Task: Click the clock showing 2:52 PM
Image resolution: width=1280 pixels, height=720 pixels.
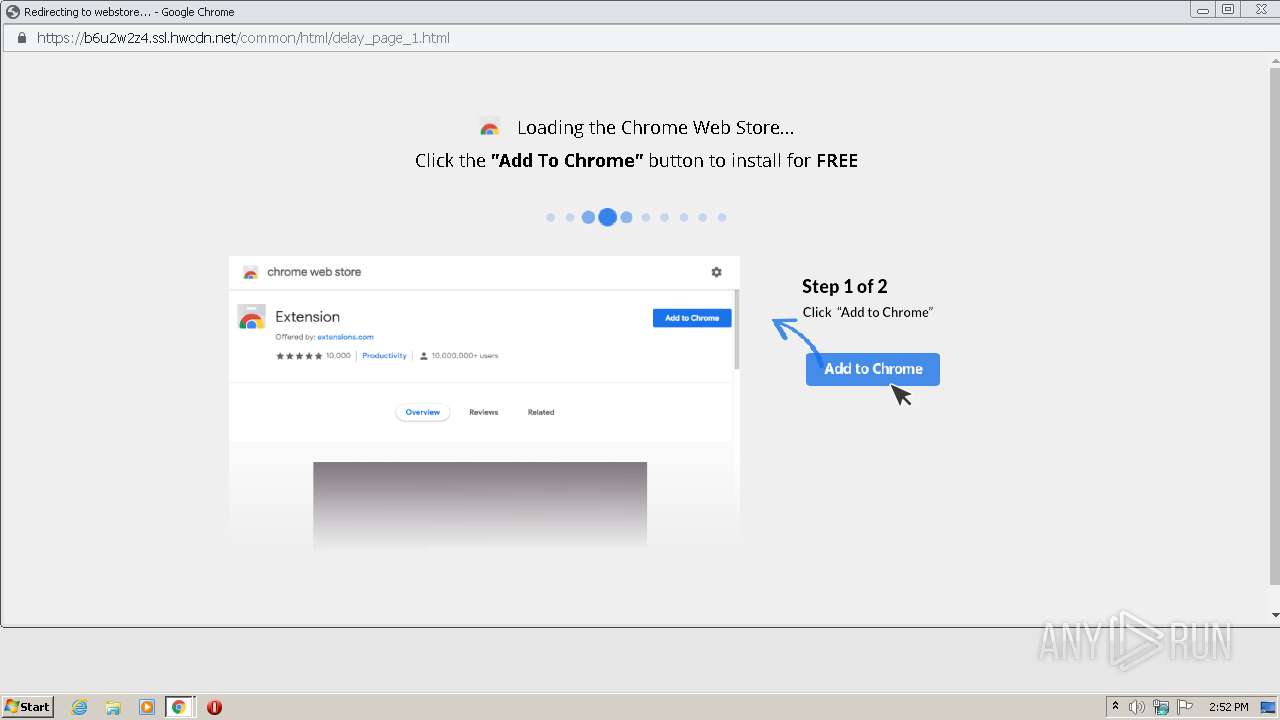Action: 1228,707
